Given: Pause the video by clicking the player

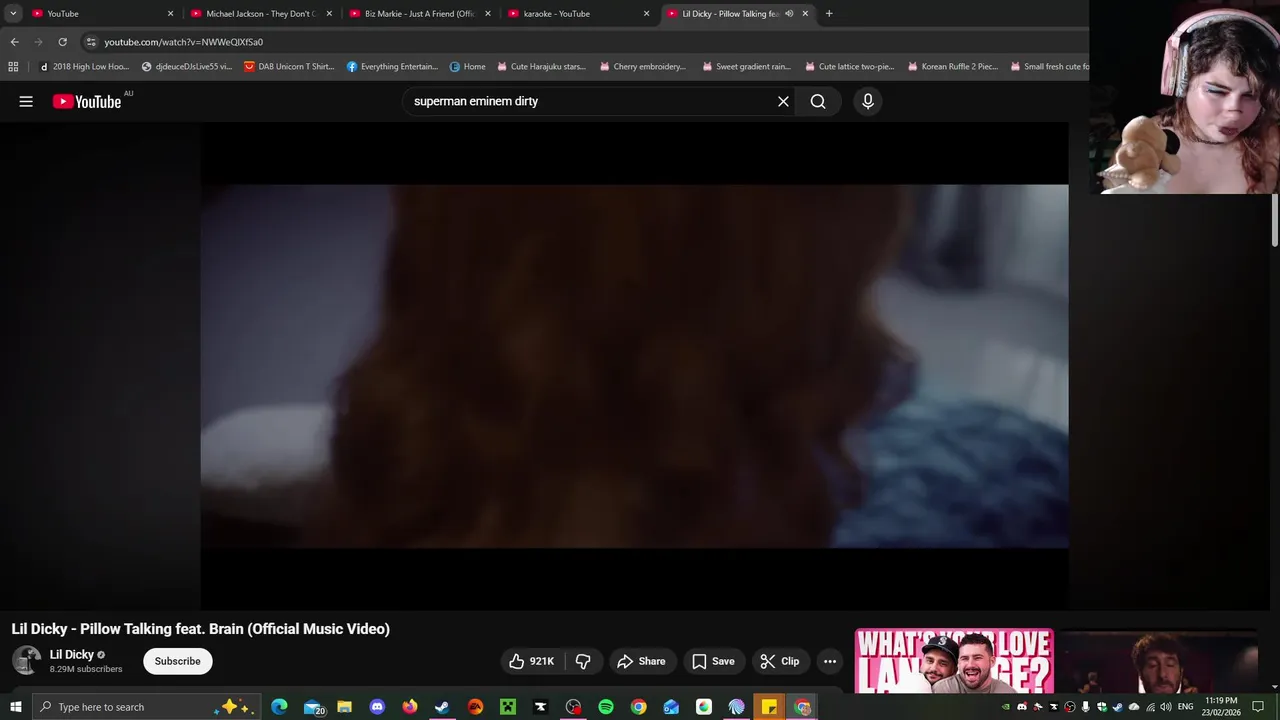Looking at the screenshot, I should coord(634,366).
